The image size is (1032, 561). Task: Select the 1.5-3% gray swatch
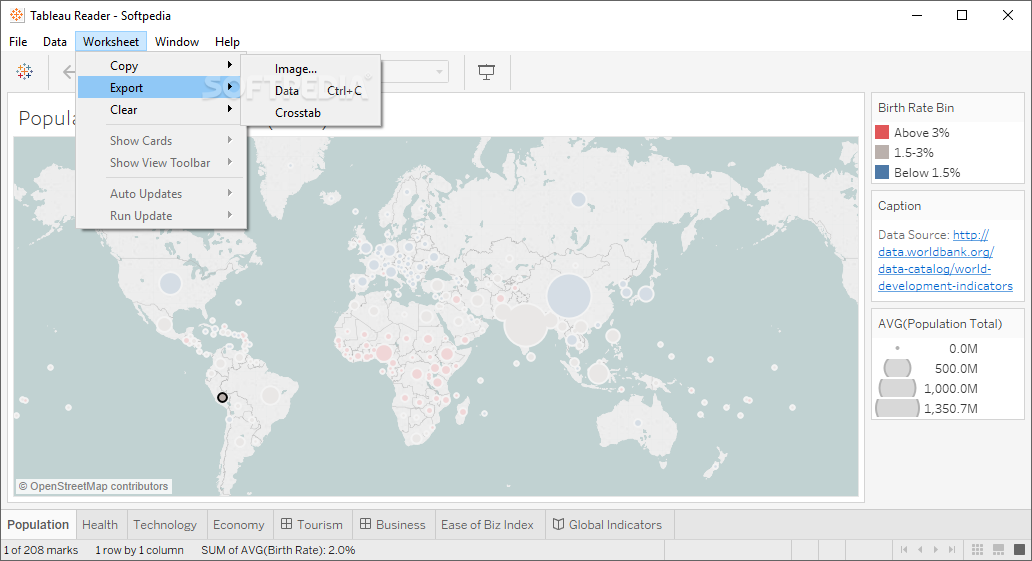coord(882,152)
